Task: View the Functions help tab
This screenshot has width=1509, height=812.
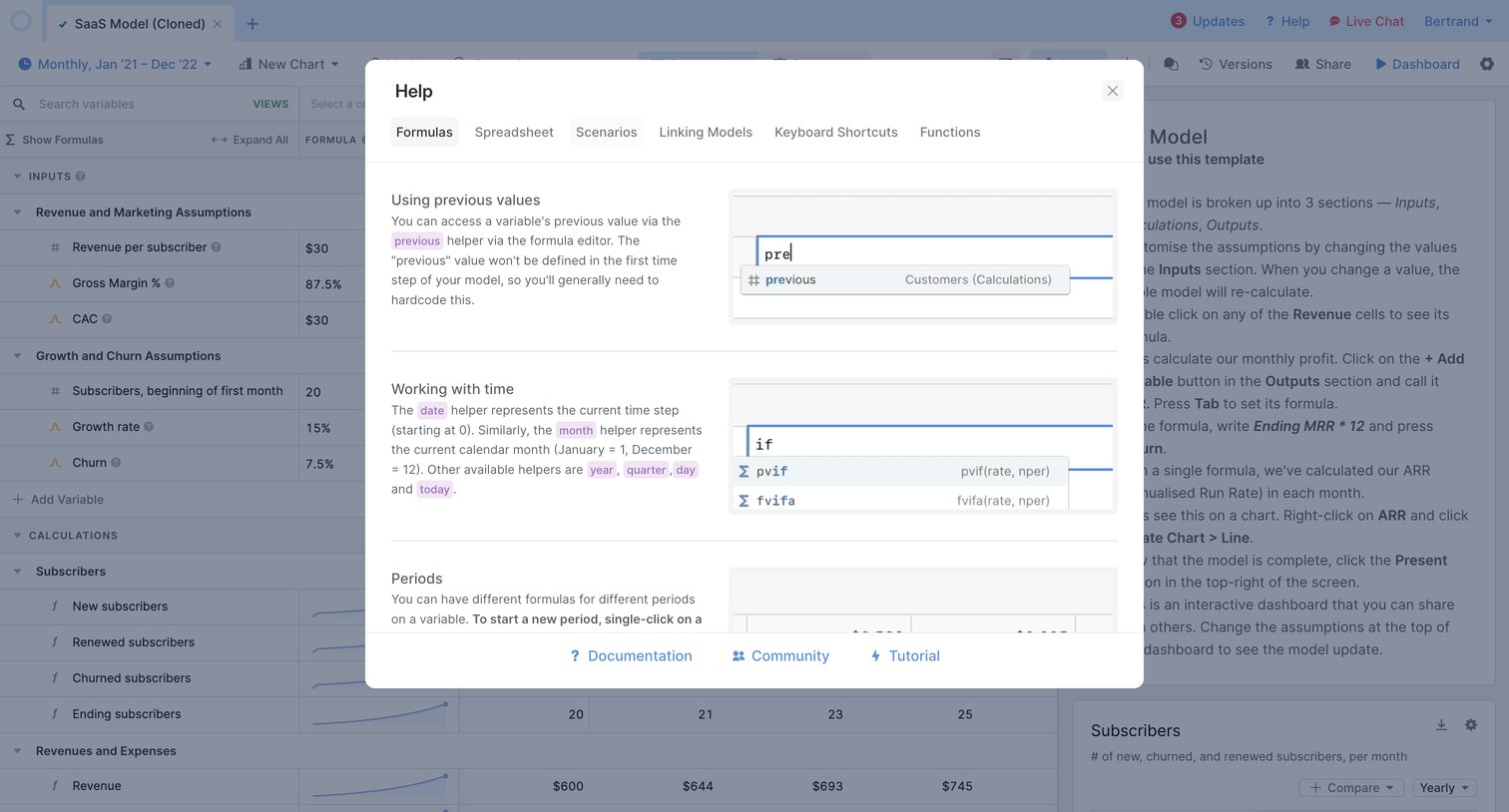Action: tap(950, 132)
